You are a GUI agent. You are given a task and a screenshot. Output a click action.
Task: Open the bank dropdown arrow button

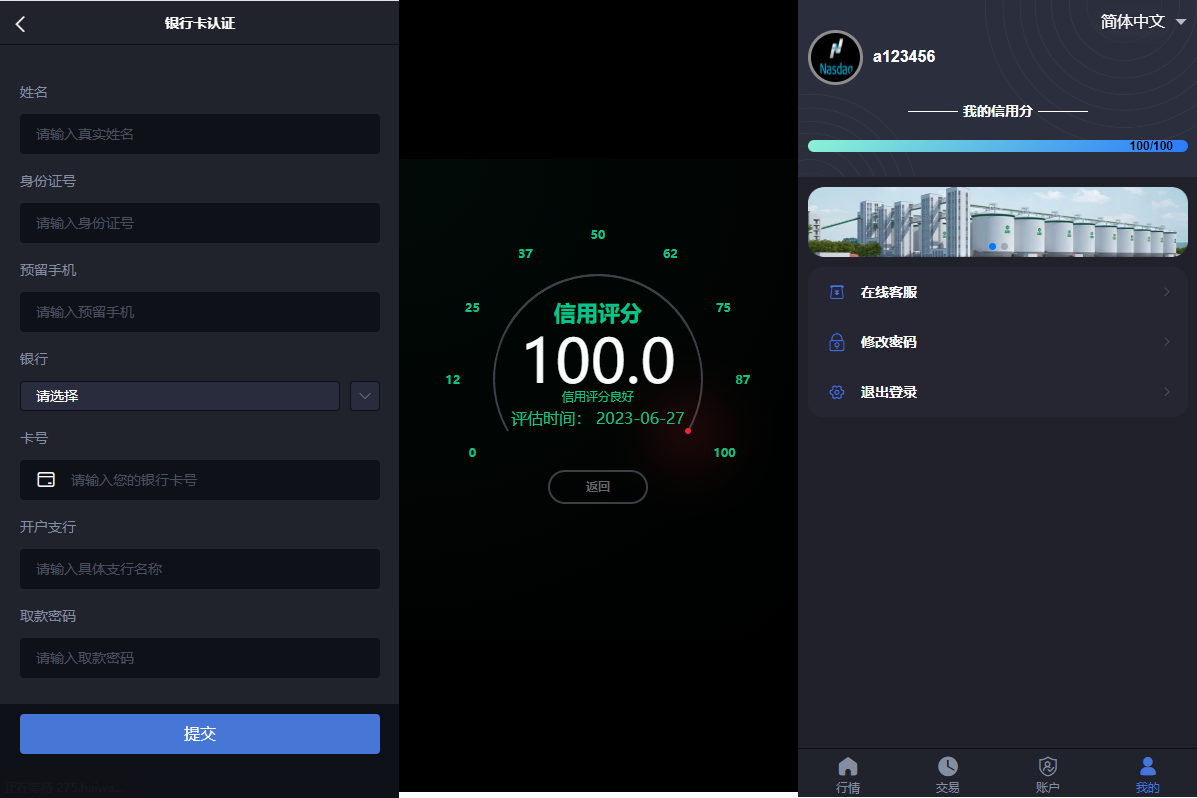[365, 396]
